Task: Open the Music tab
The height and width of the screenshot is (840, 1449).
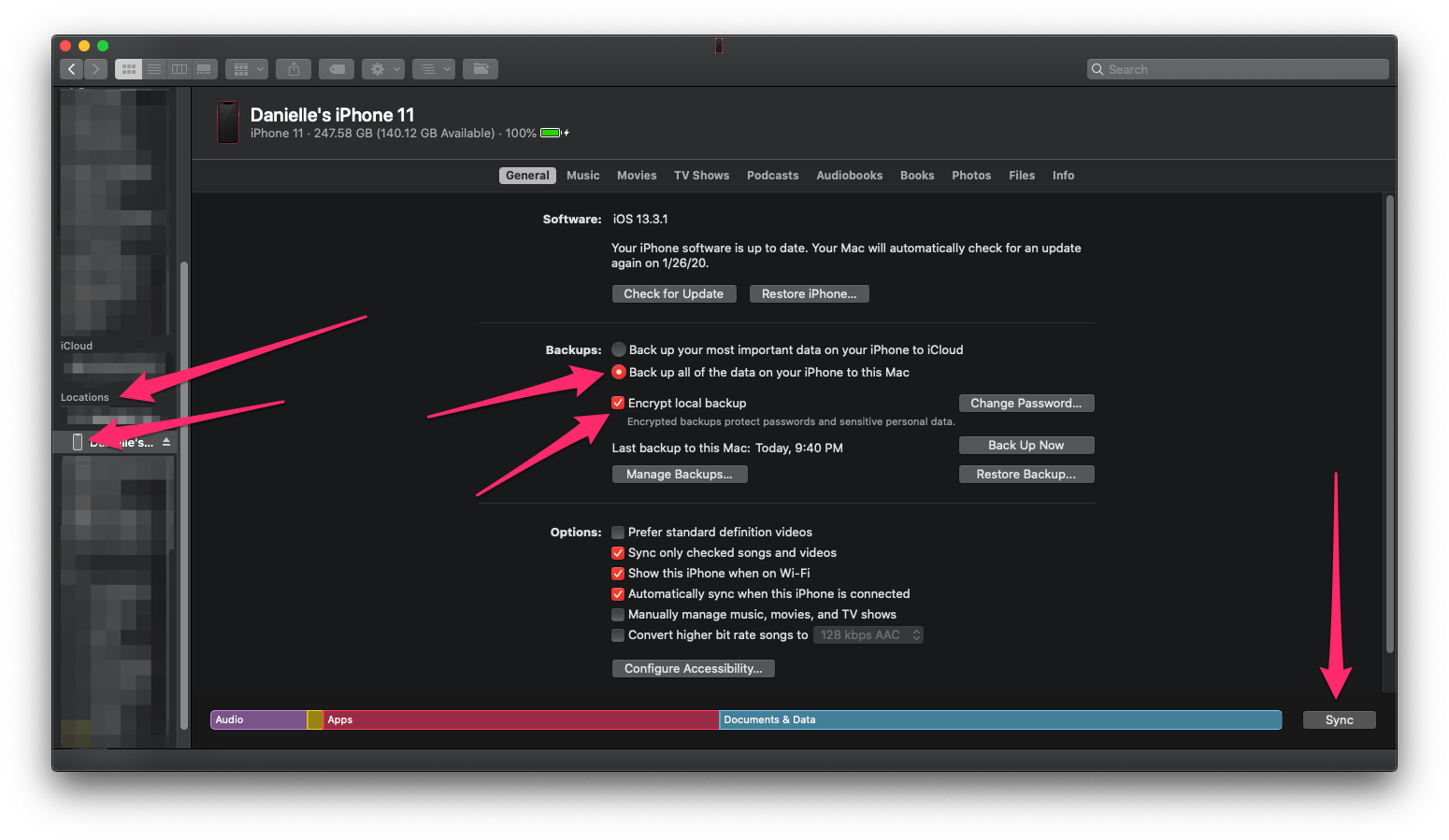Action: (x=583, y=176)
